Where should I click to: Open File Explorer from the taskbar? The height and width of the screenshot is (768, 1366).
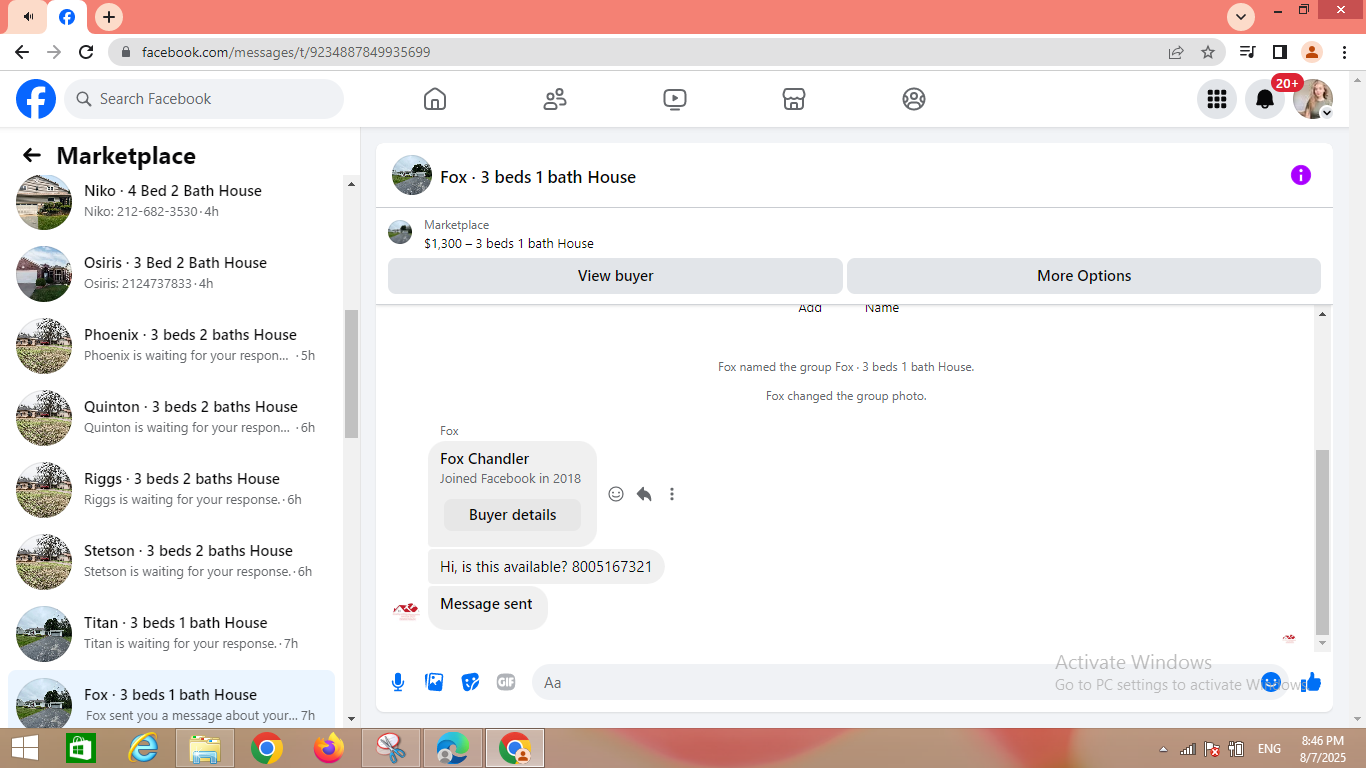(x=204, y=748)
